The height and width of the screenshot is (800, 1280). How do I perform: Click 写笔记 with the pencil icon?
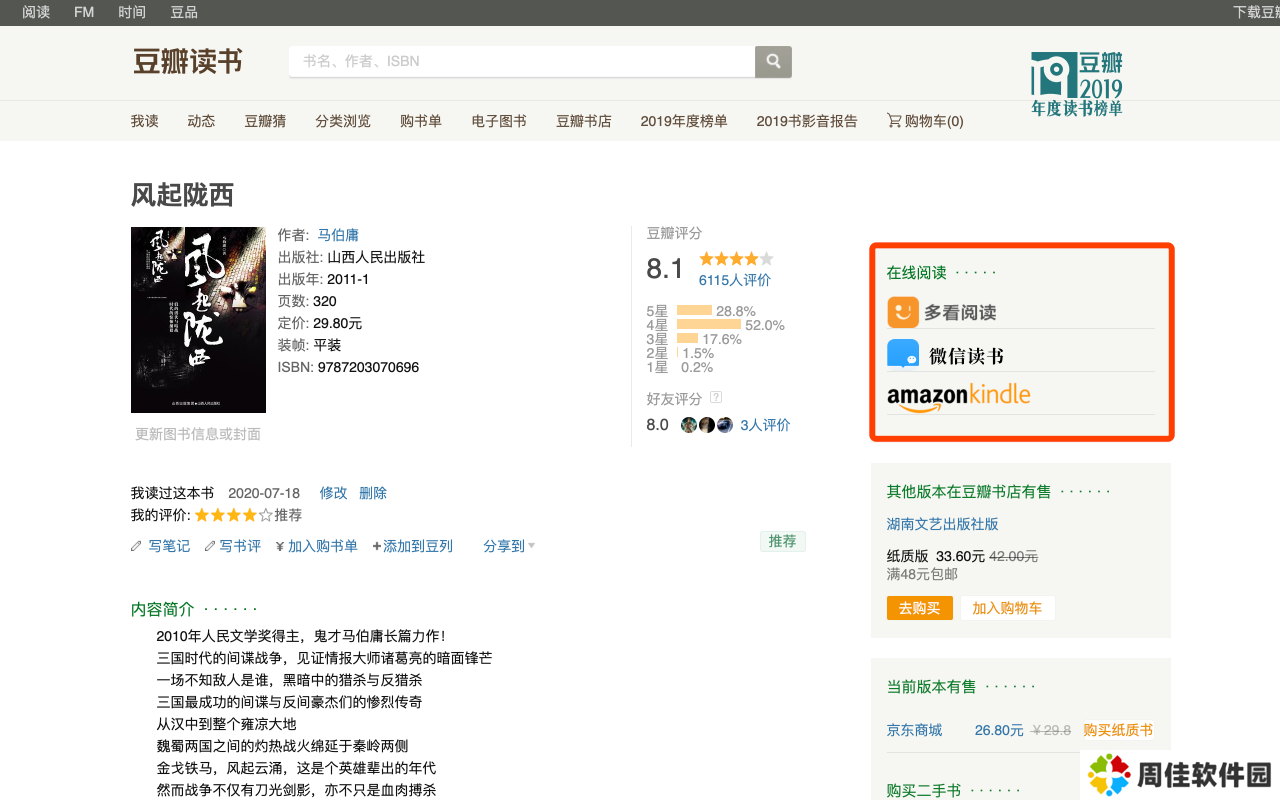(160, 546)
